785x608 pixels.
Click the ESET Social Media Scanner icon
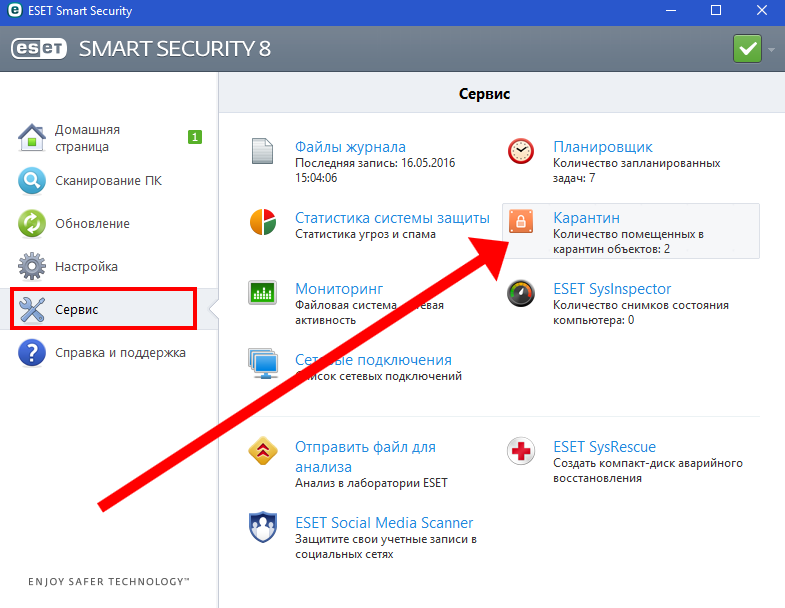(262, 528)
